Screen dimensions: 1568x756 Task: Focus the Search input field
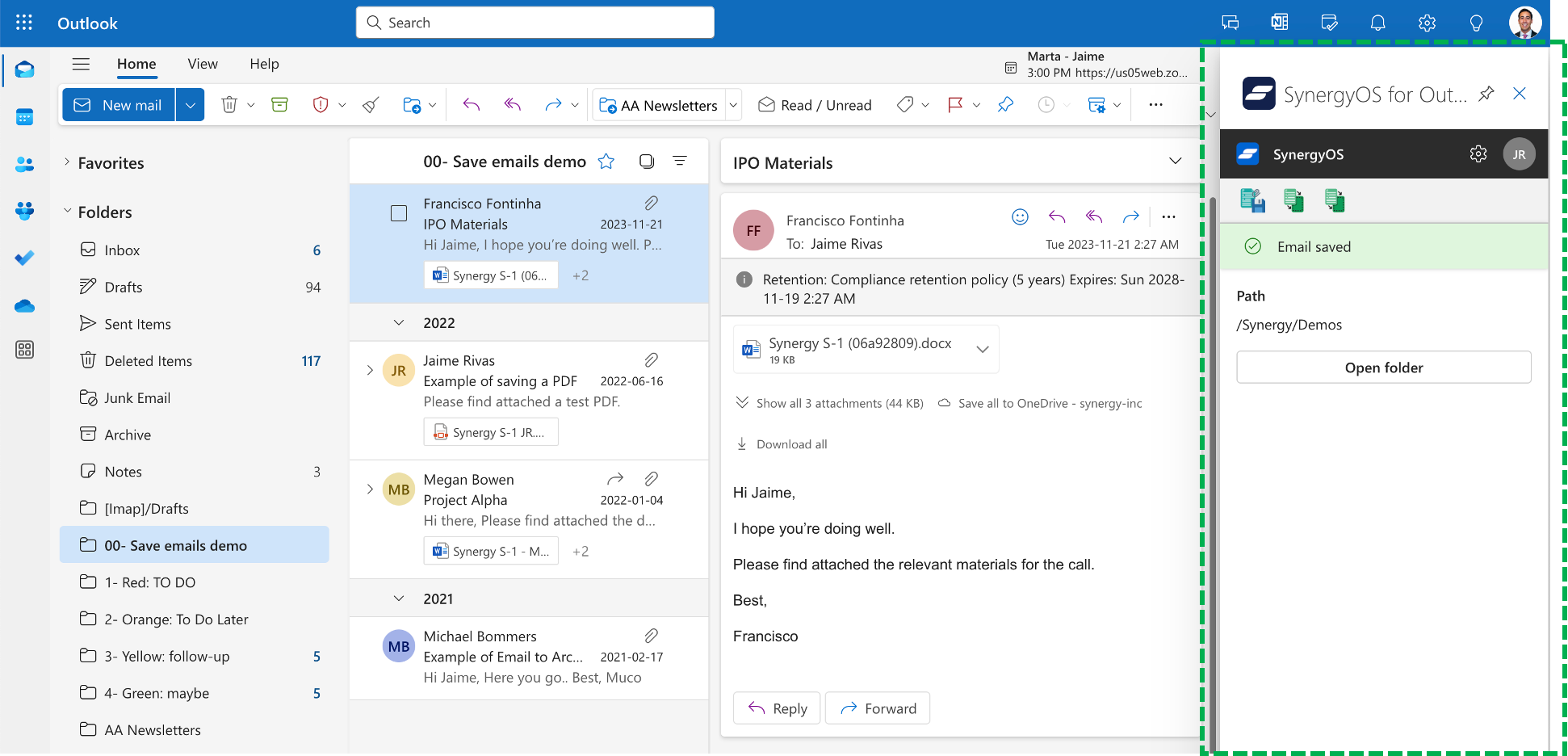[535, 23]
